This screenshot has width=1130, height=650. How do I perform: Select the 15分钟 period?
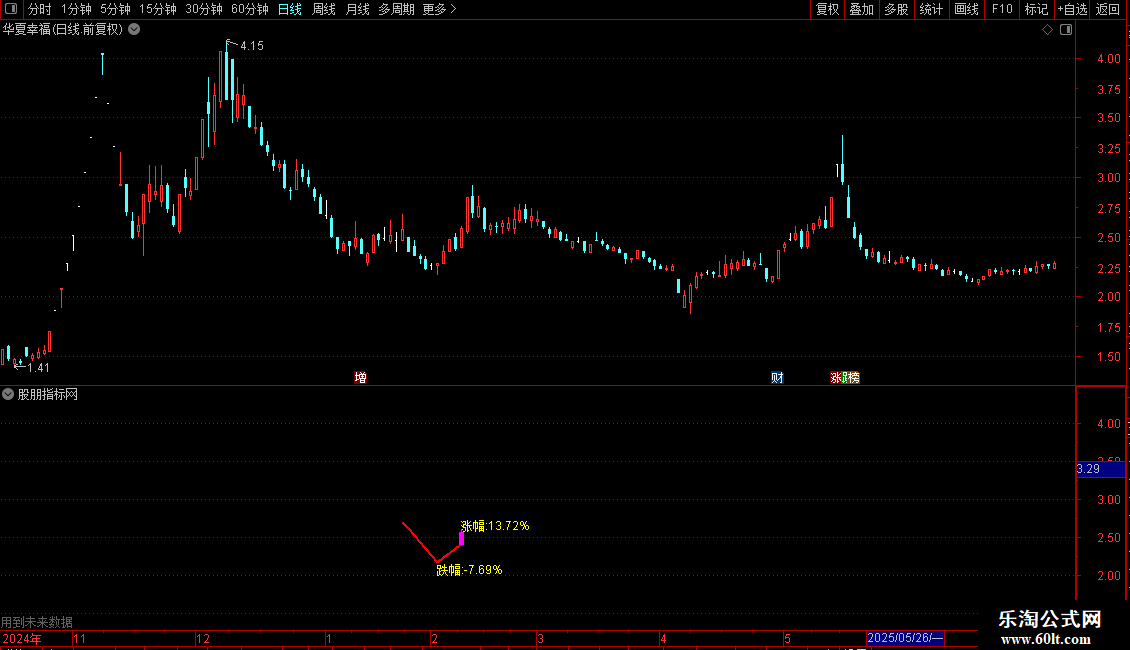coord(158,9)
